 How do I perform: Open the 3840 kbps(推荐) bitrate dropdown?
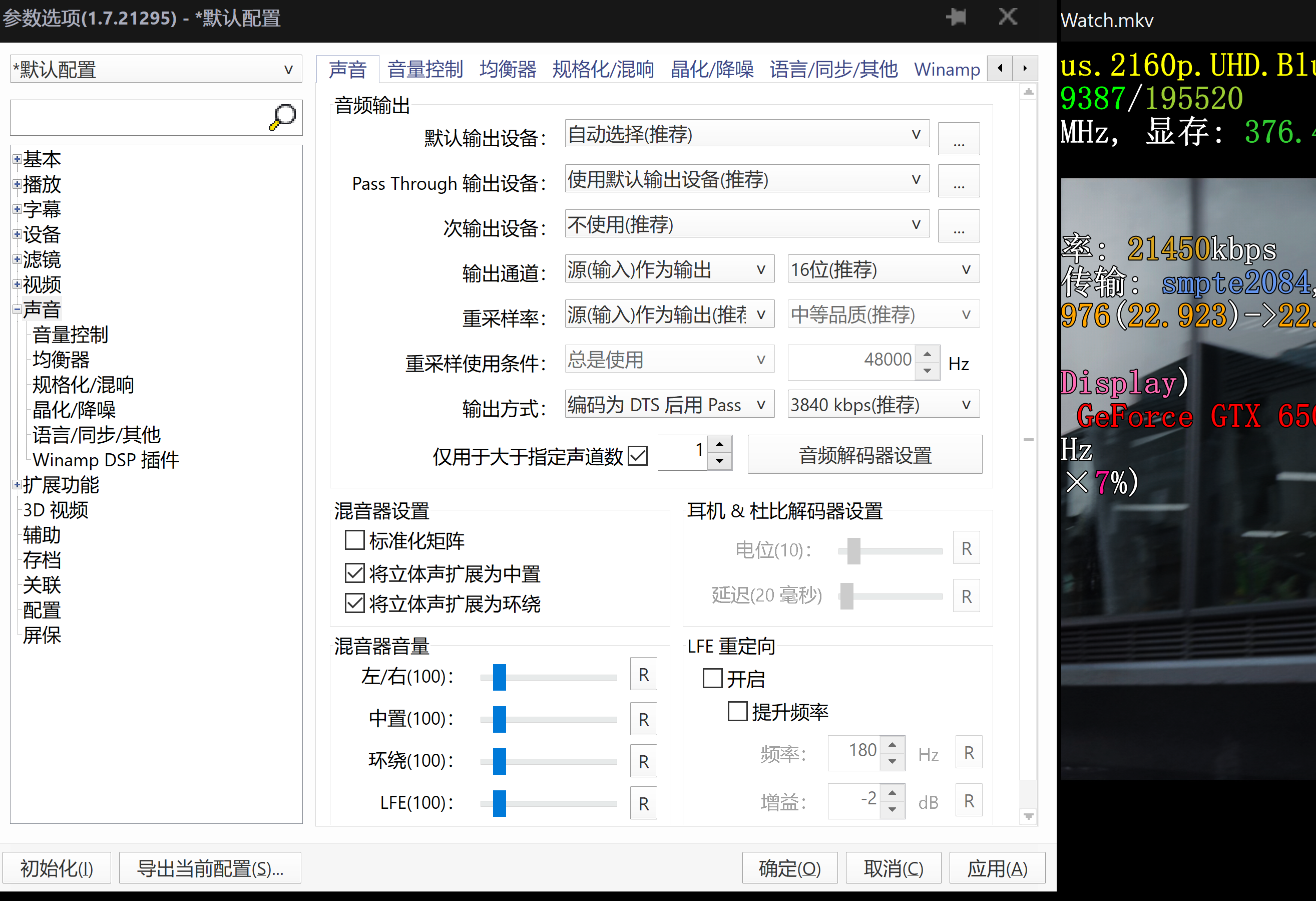pyautogui.click(x=884, y=405)
